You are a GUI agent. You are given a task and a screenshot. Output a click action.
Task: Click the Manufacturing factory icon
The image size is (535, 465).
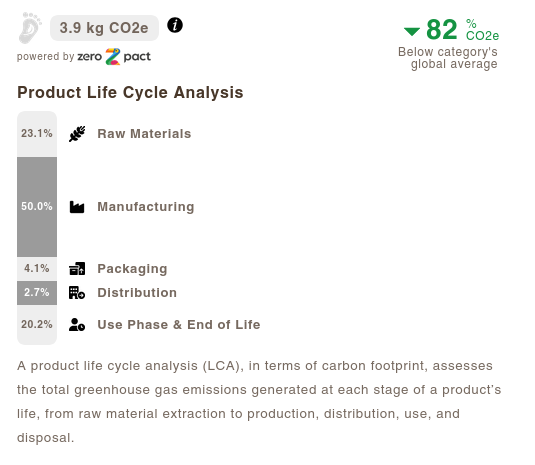pyautogui.click(x=77, y=207)
